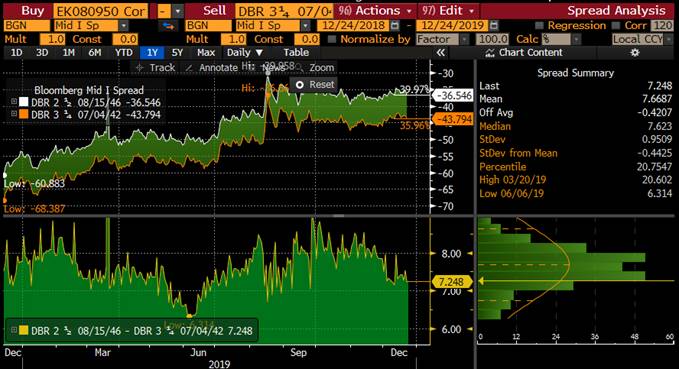Activate the Track crosshair tool
The width and height of the screenshot is (679, 369).
pos(155,68)
